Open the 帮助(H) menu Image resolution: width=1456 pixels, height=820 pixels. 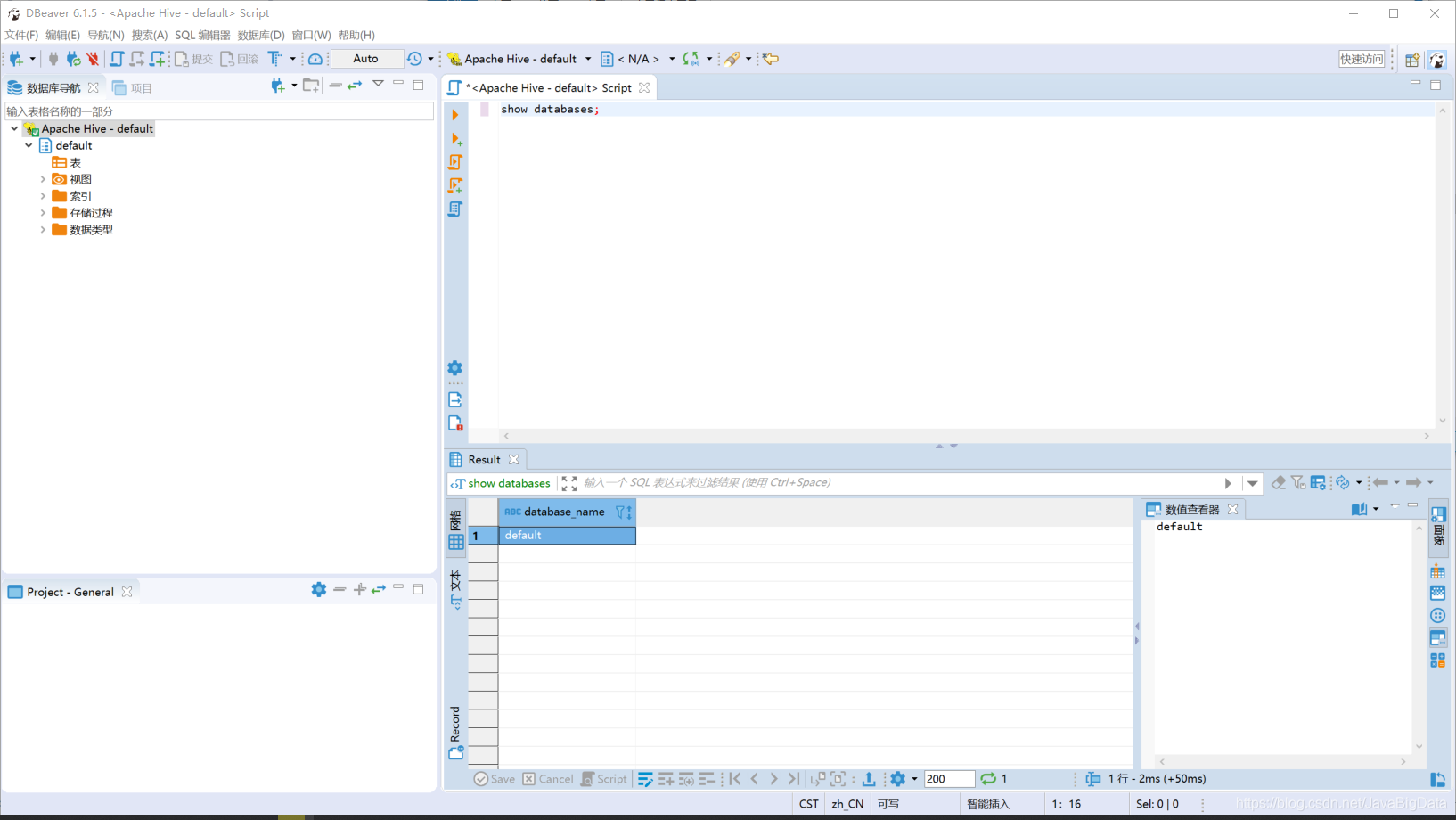(356, 35)
